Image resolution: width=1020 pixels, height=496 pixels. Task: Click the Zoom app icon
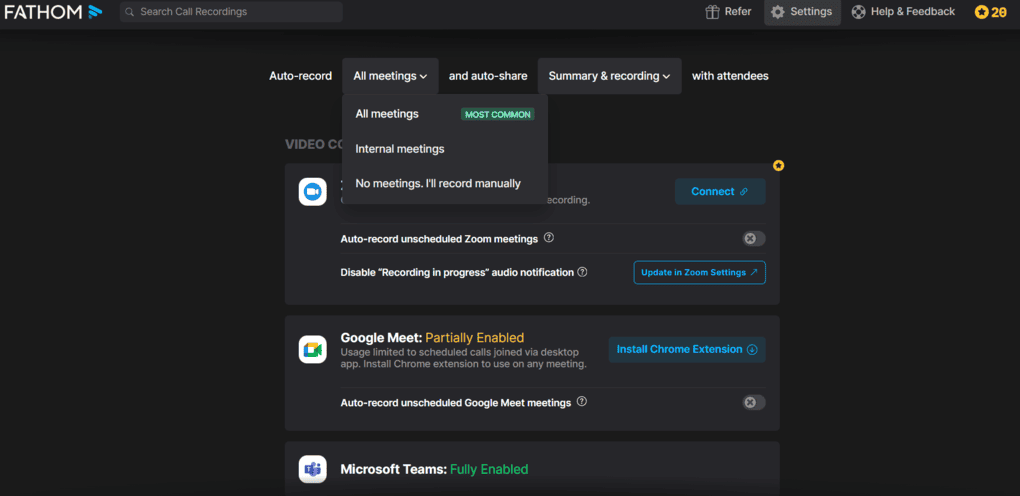click(x=312, y=191)
